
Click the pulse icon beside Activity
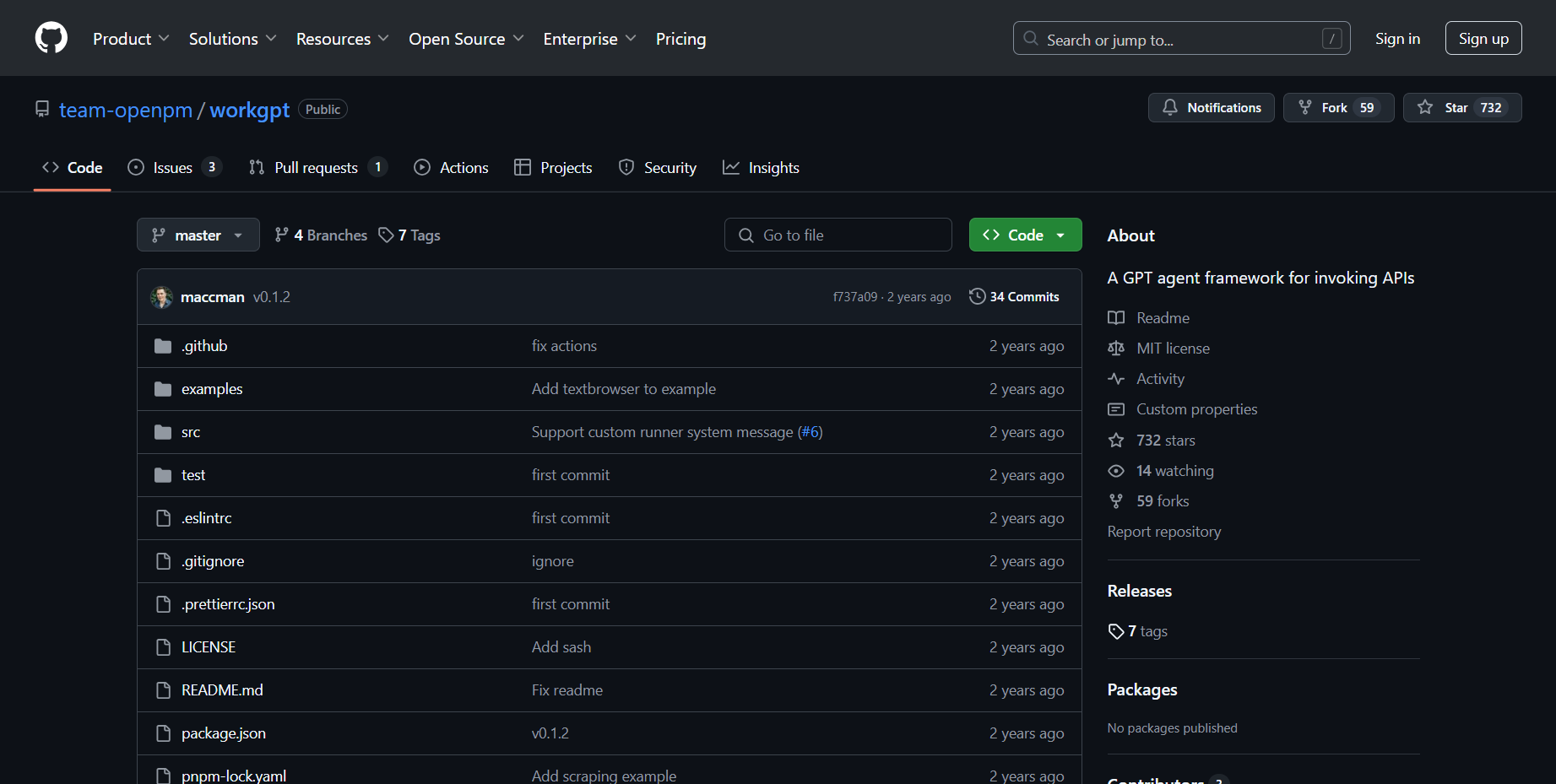point(1116,379)
